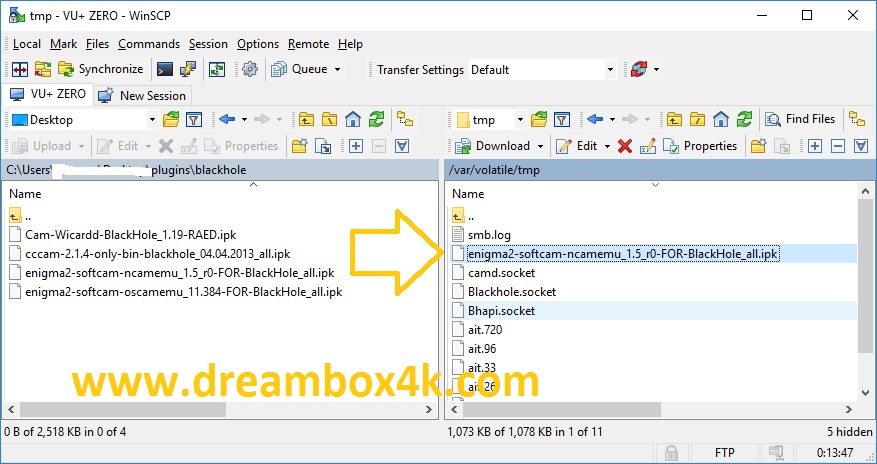Open the Help menu
Screen dimensions: 877x464
click(x=350, y=44)
